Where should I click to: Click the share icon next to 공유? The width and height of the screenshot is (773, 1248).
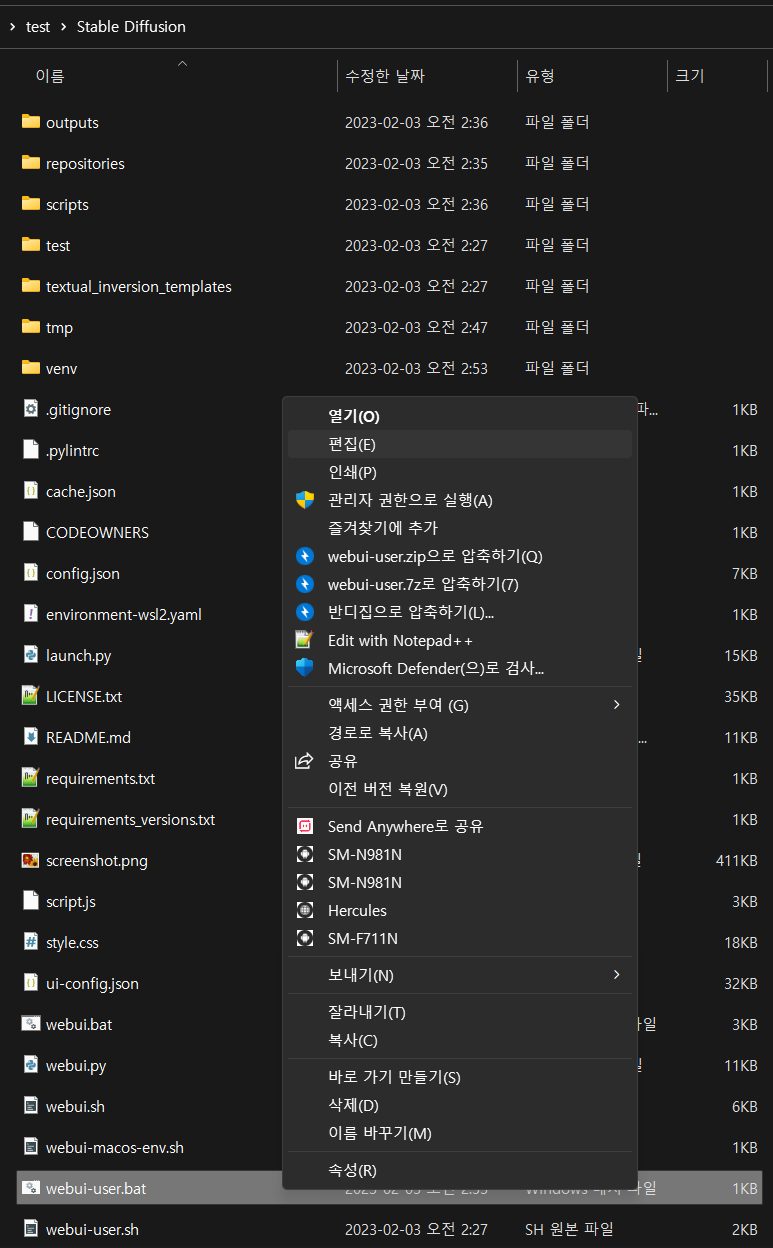[305, 761]
